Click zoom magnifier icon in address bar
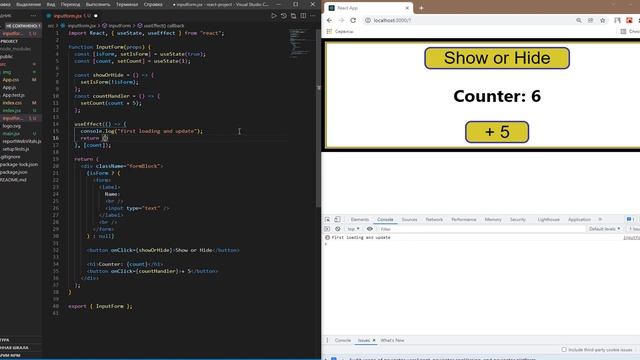The height and width of the screenshot is (360, 640). point(579,20)
